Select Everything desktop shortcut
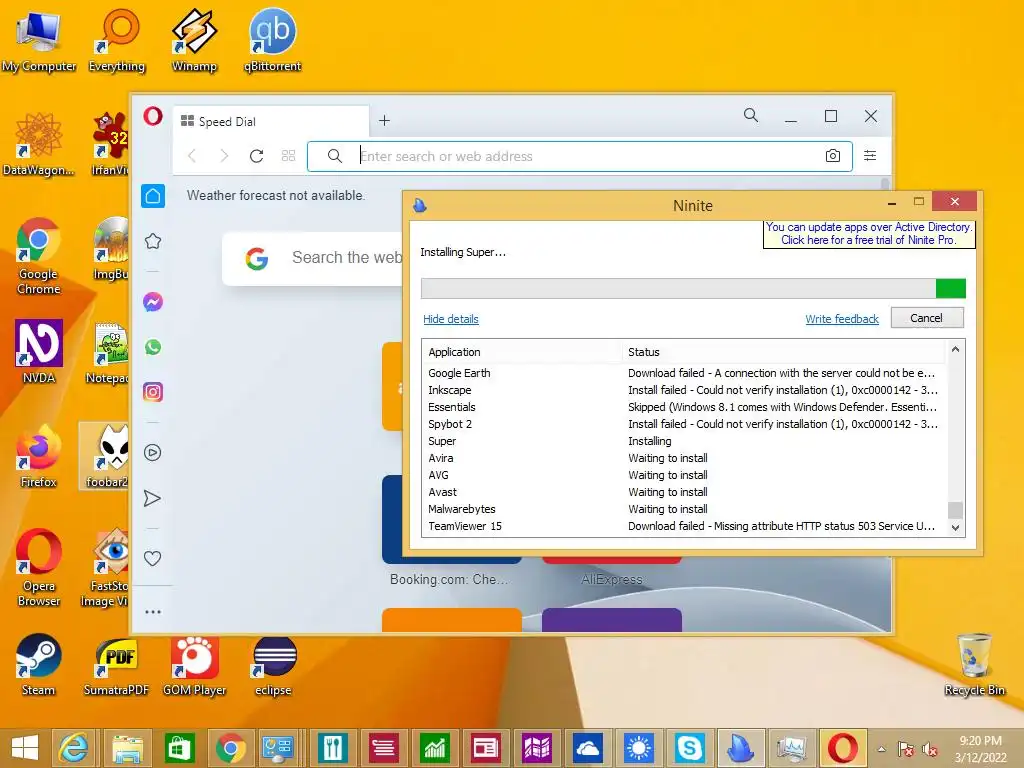This screenshot has height=768, width=1024. pyautogui.click(x=117, y=40)
